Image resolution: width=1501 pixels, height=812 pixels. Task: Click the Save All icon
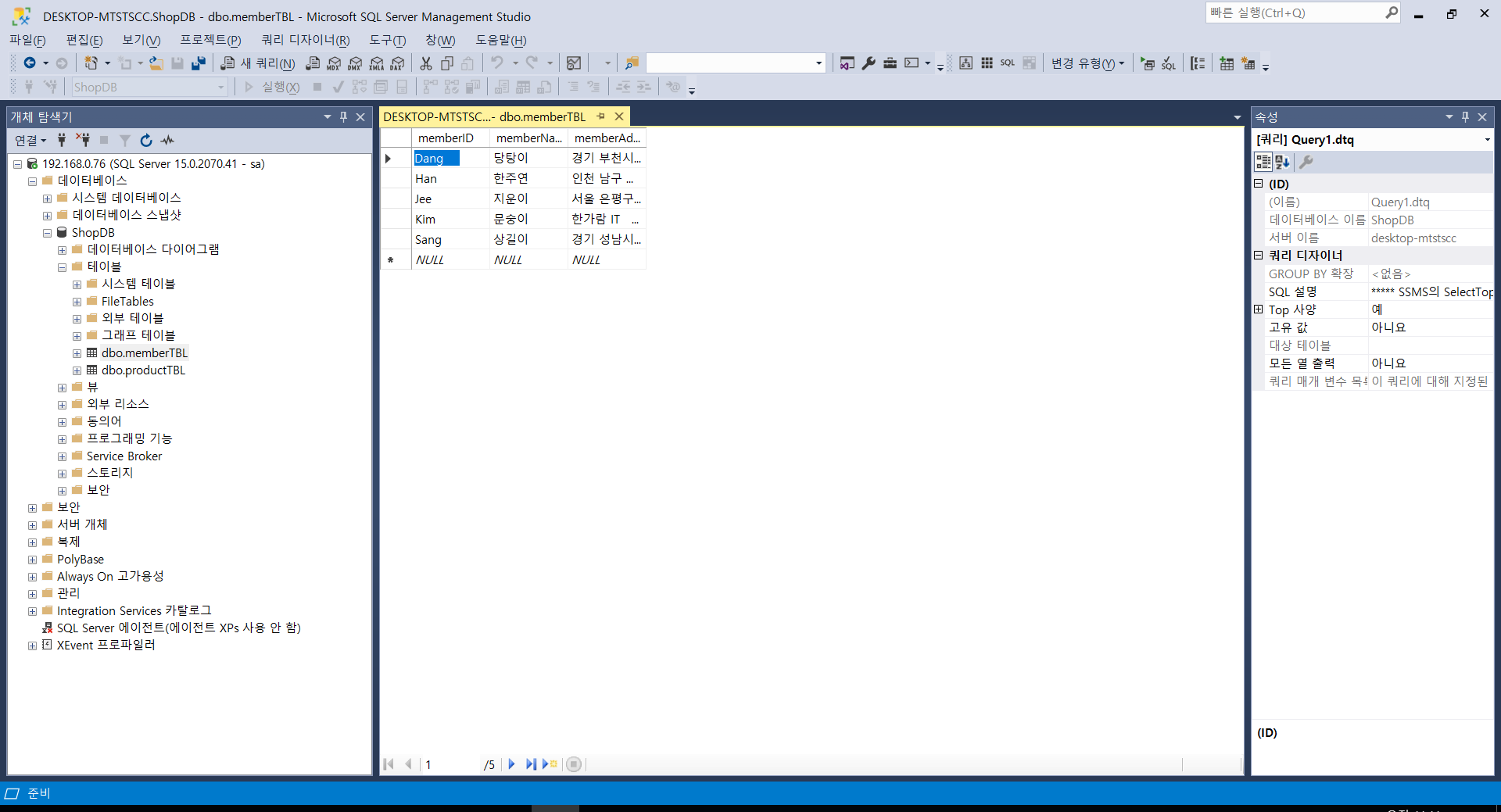[199, 63]
